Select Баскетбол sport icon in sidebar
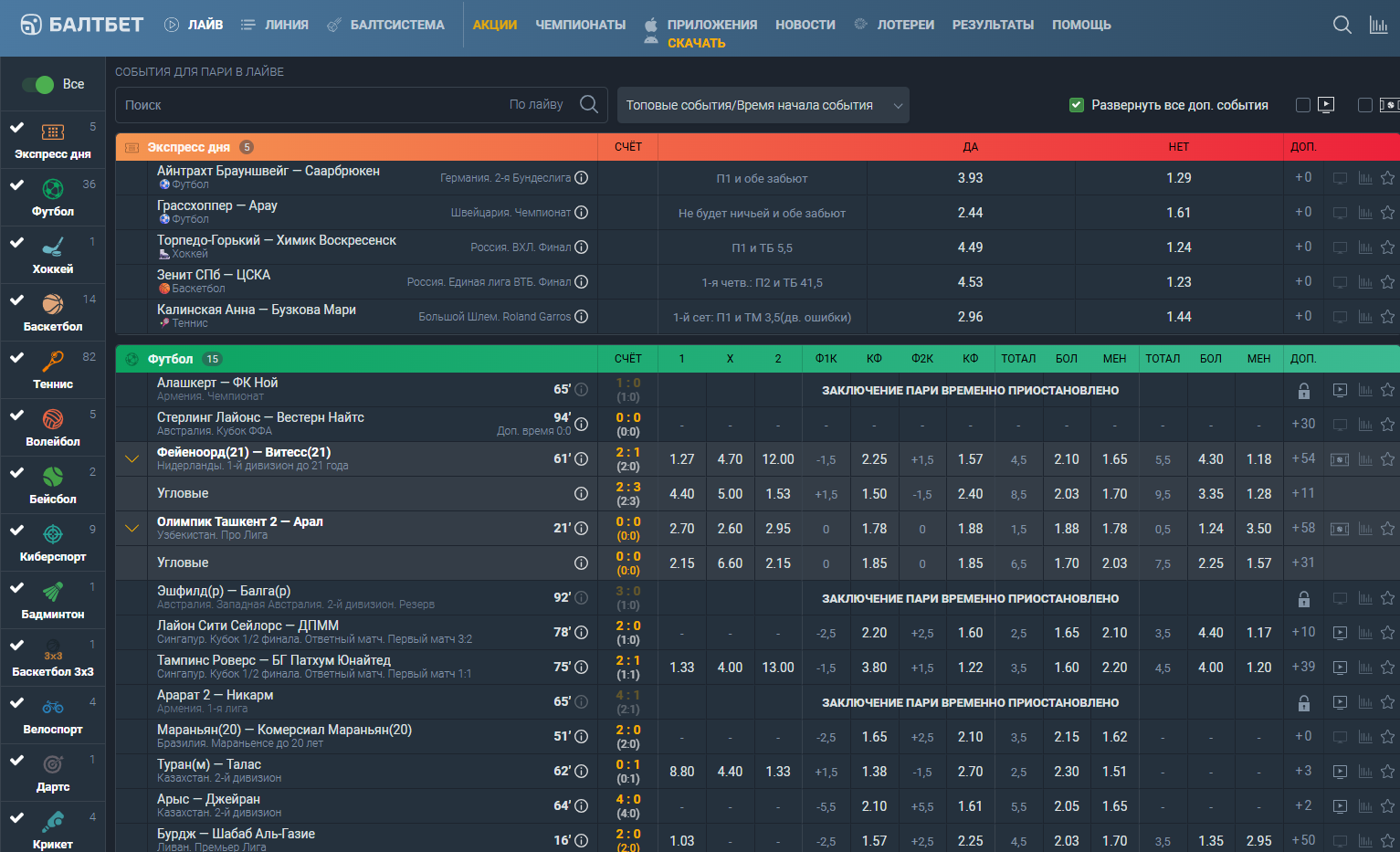This screenshot has width=1400, height=852. [x=53, y=304]
